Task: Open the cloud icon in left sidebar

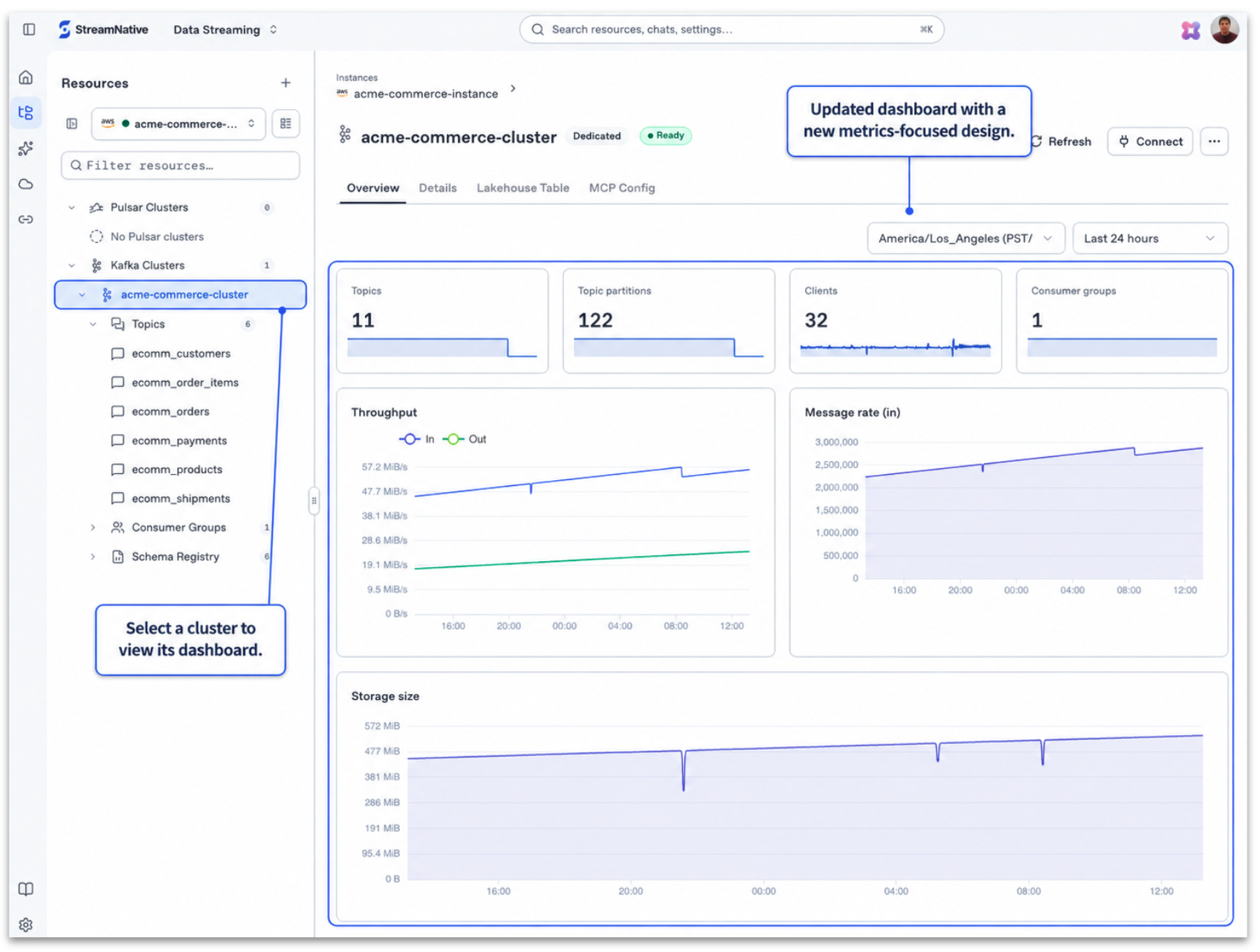Action: coord(26,184)
